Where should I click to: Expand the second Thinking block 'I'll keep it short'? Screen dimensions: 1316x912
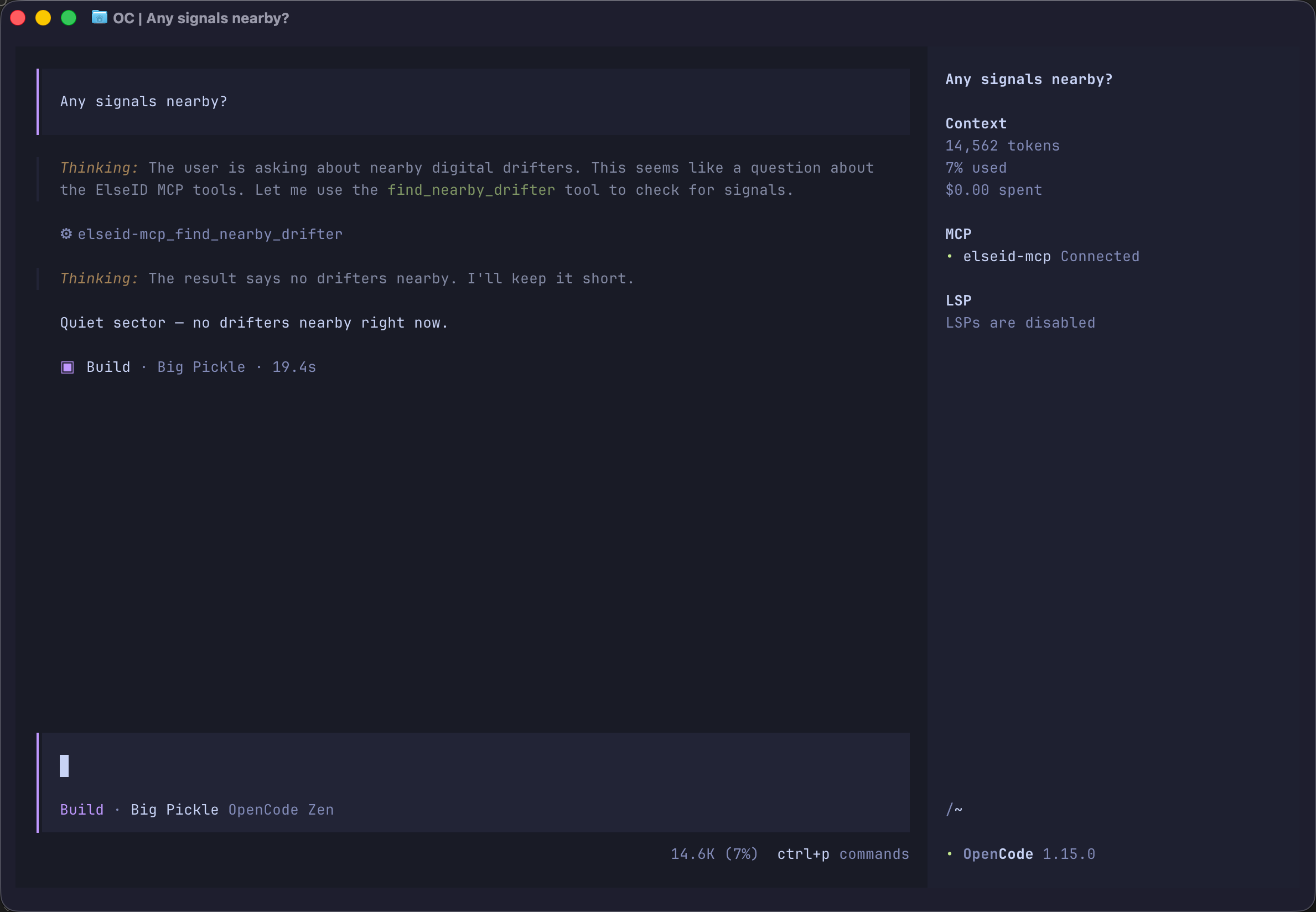pos(348,278)
